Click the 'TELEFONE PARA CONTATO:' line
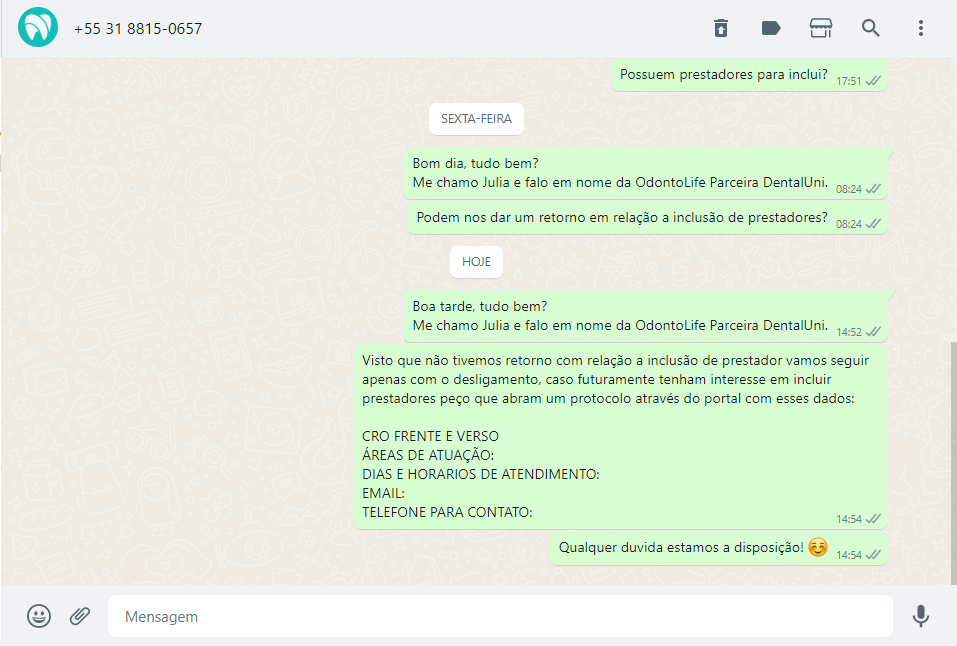The image size is (957, 646). (447, 512)
